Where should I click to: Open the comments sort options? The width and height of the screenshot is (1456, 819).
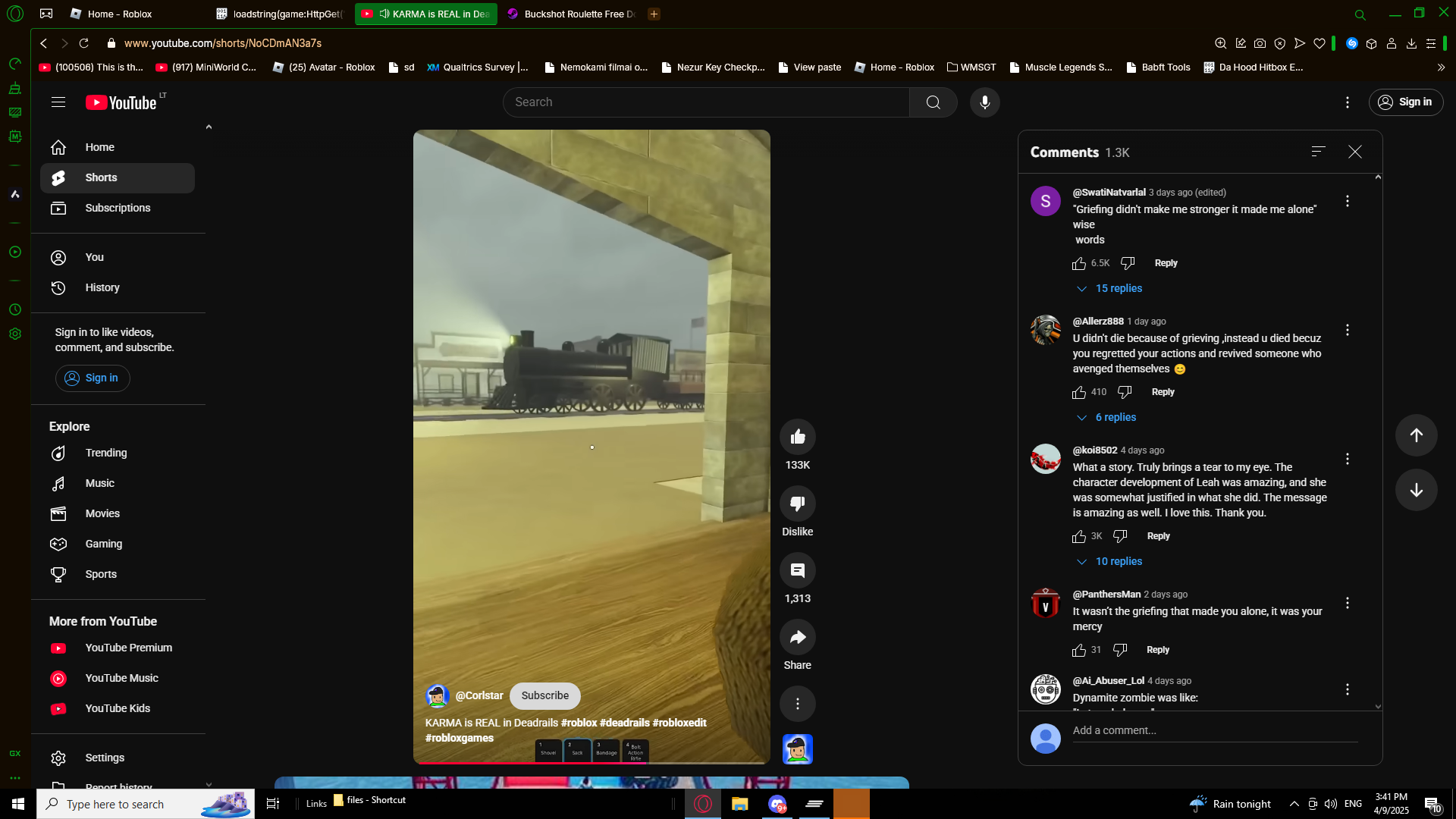[1318, 152]
